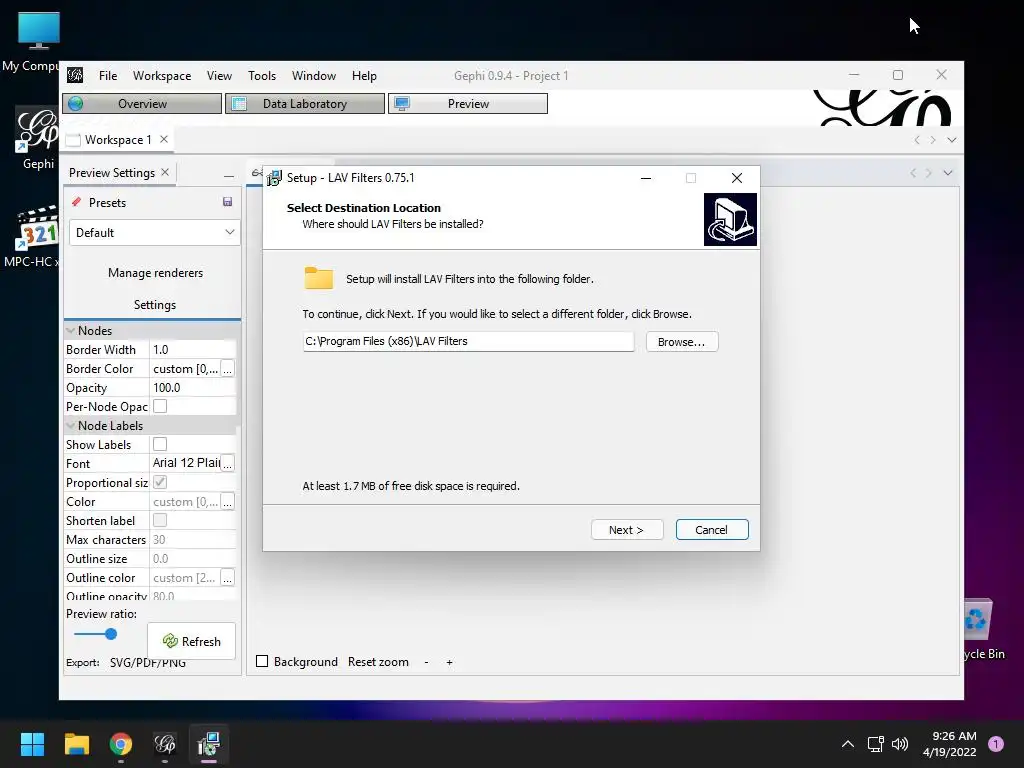Click the minus zoom out button

426,662
